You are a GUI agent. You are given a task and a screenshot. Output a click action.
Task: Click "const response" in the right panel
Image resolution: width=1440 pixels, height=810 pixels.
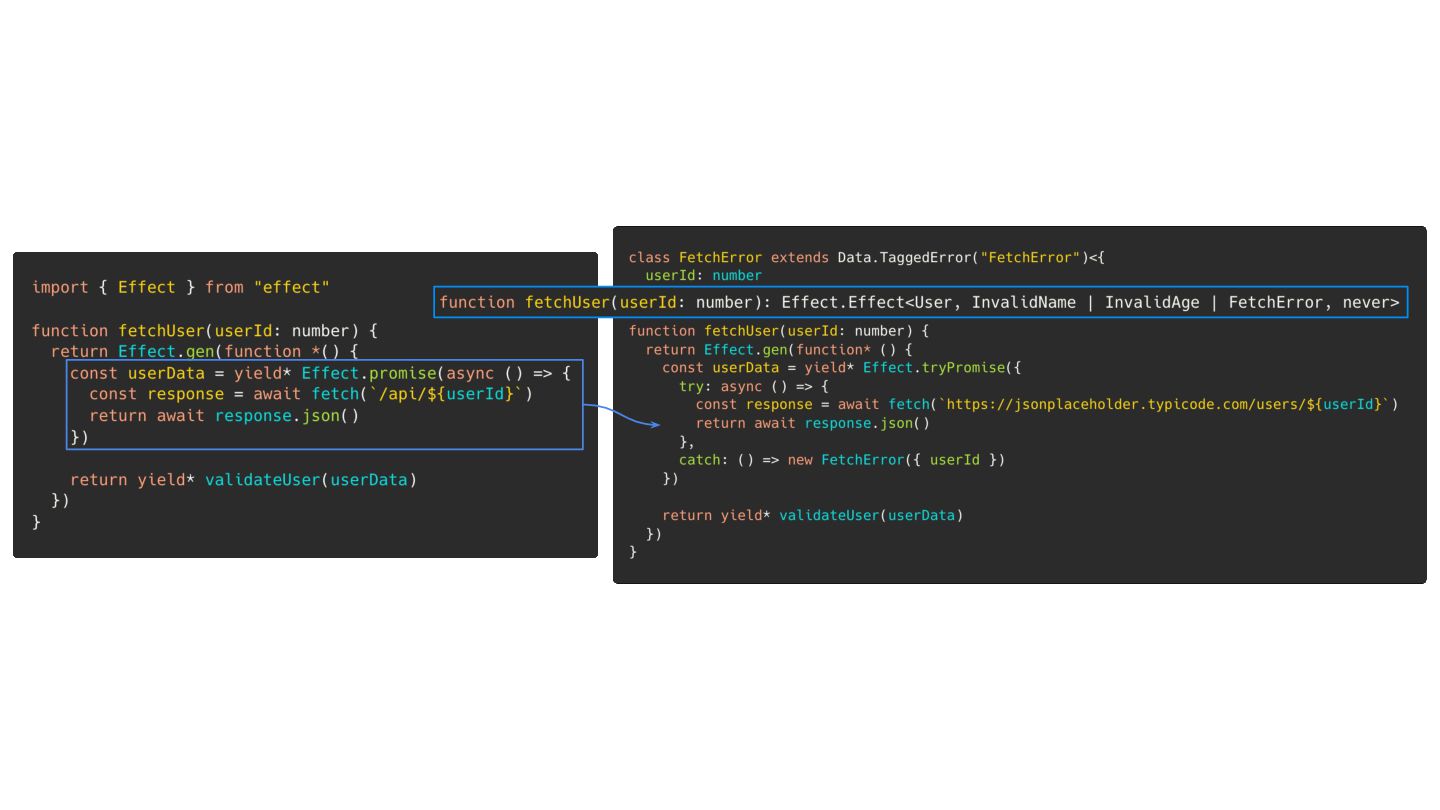click(754, 405)
